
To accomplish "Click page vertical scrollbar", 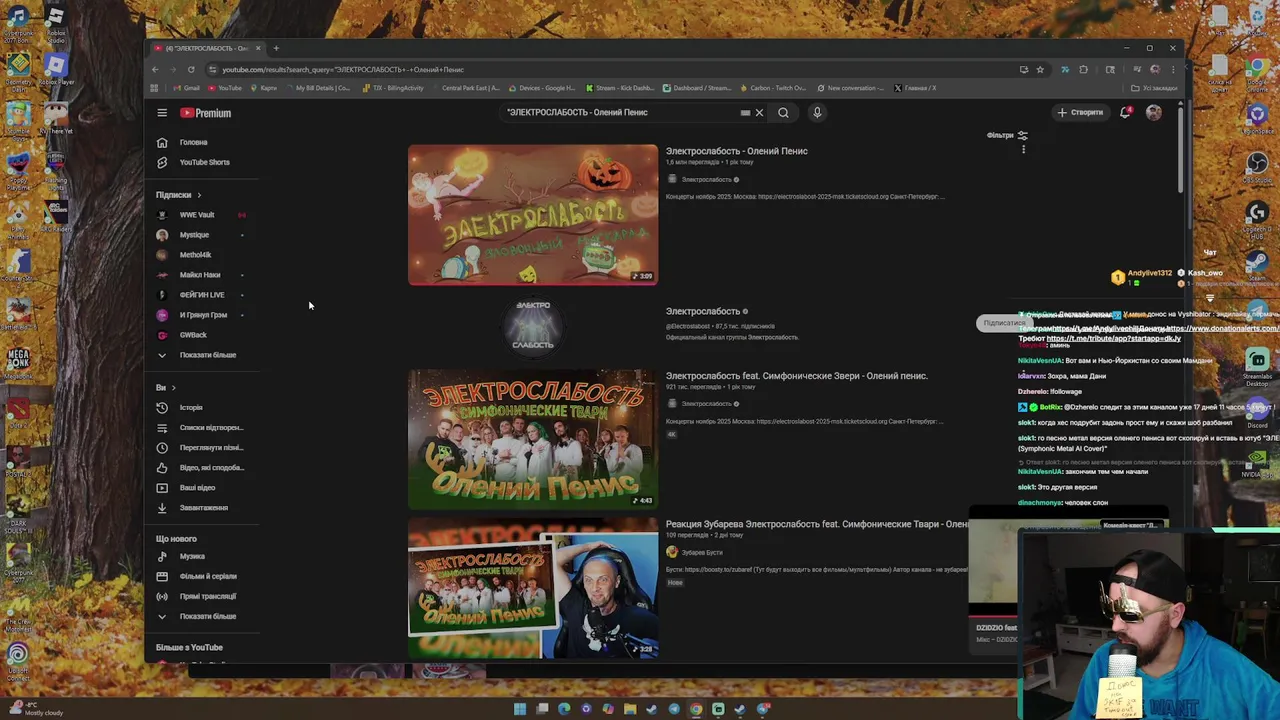I will coord(1180,150).
